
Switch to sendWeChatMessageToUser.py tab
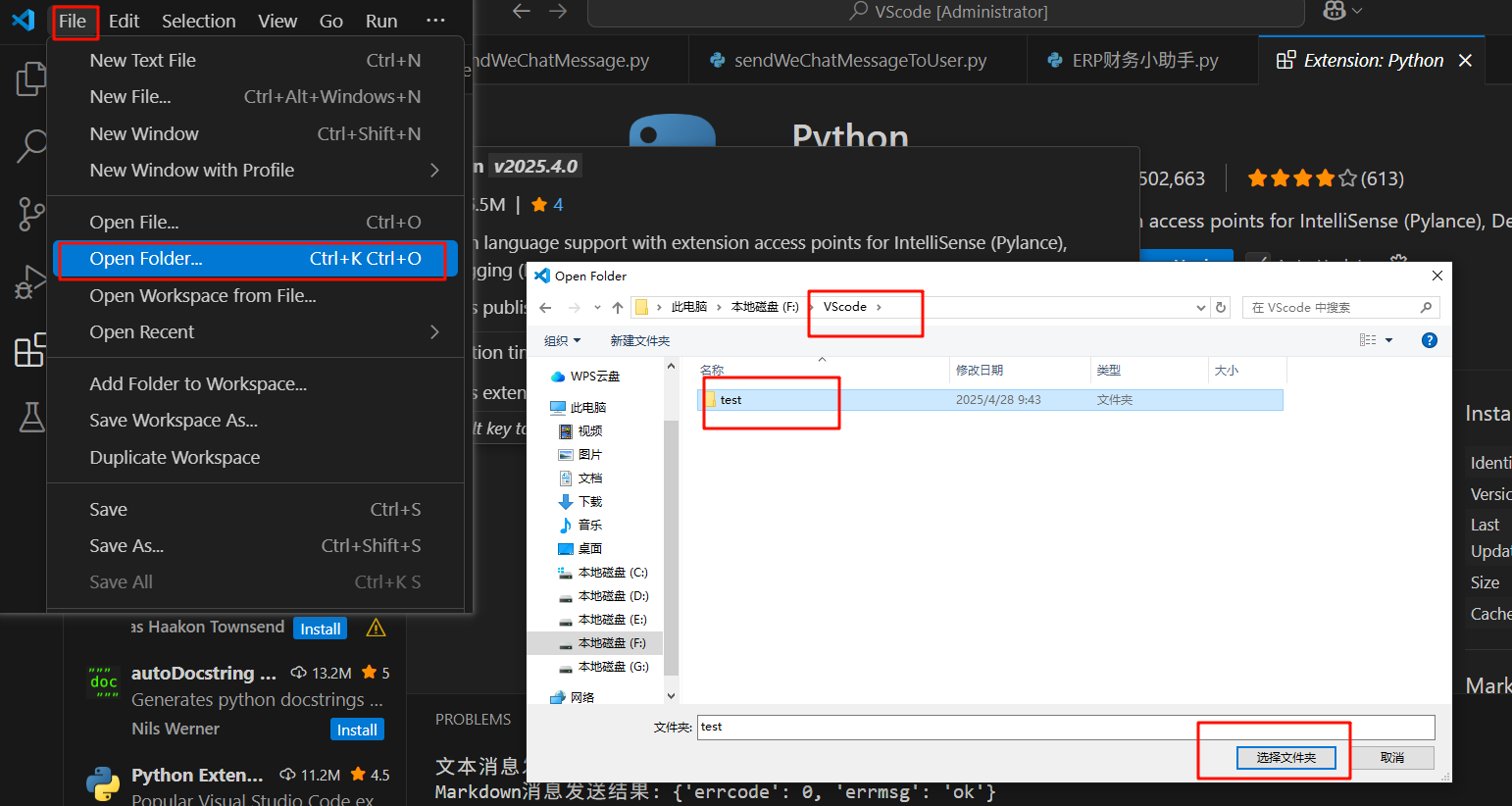click(x=857, y=61)
